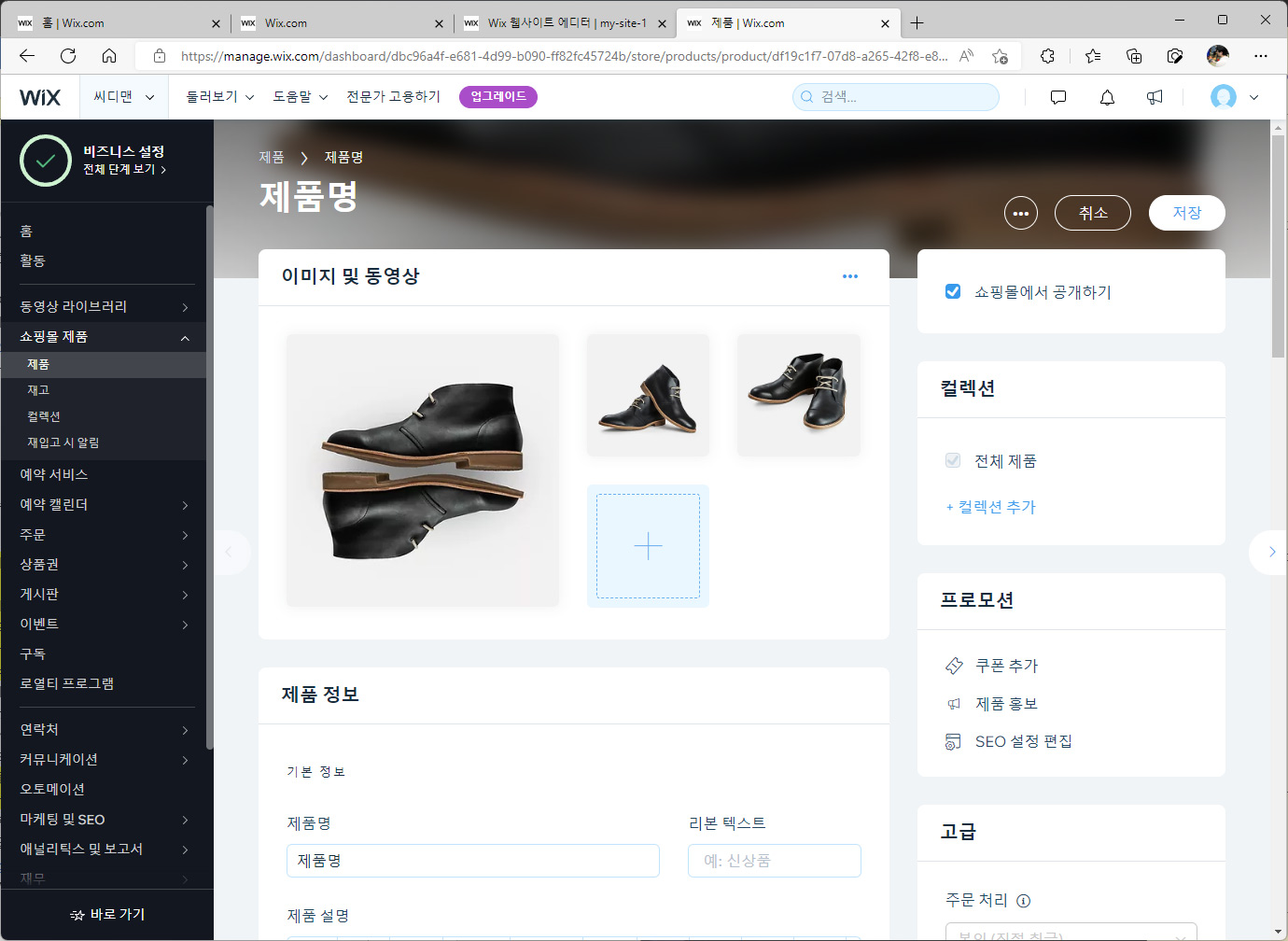Select 컬렉션 in the sidebar
The width and height of the screenshot is (1288, 941).
[x=44, y=416]
